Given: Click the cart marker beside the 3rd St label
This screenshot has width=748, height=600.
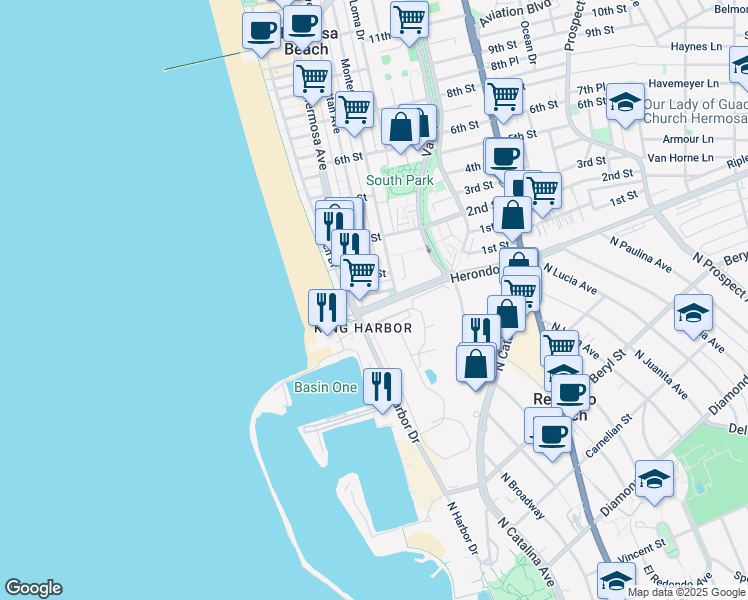Looking at the screenshot, I should (542, 193).
